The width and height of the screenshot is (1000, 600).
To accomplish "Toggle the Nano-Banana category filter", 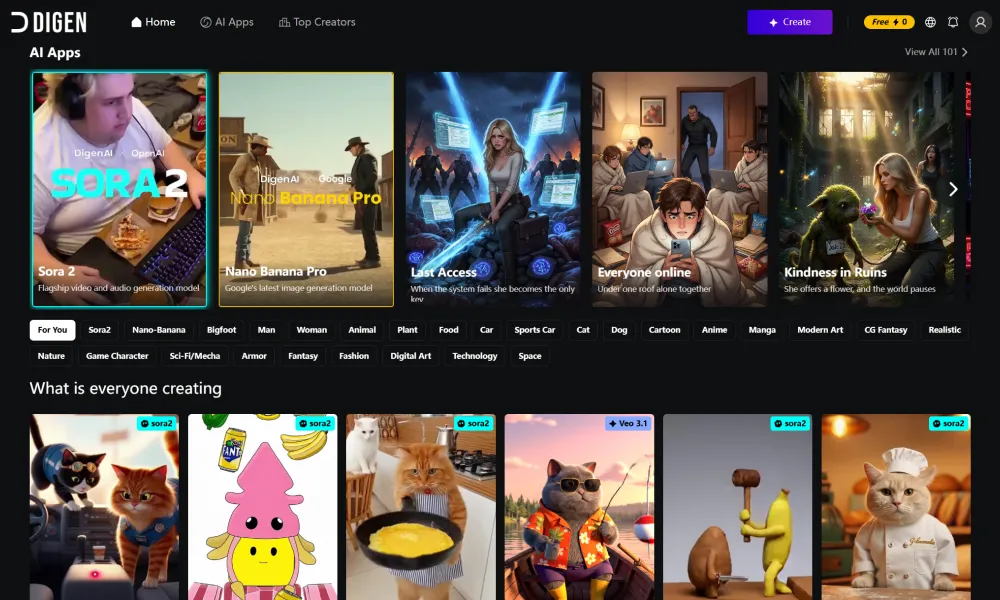I will click(158, 330).
